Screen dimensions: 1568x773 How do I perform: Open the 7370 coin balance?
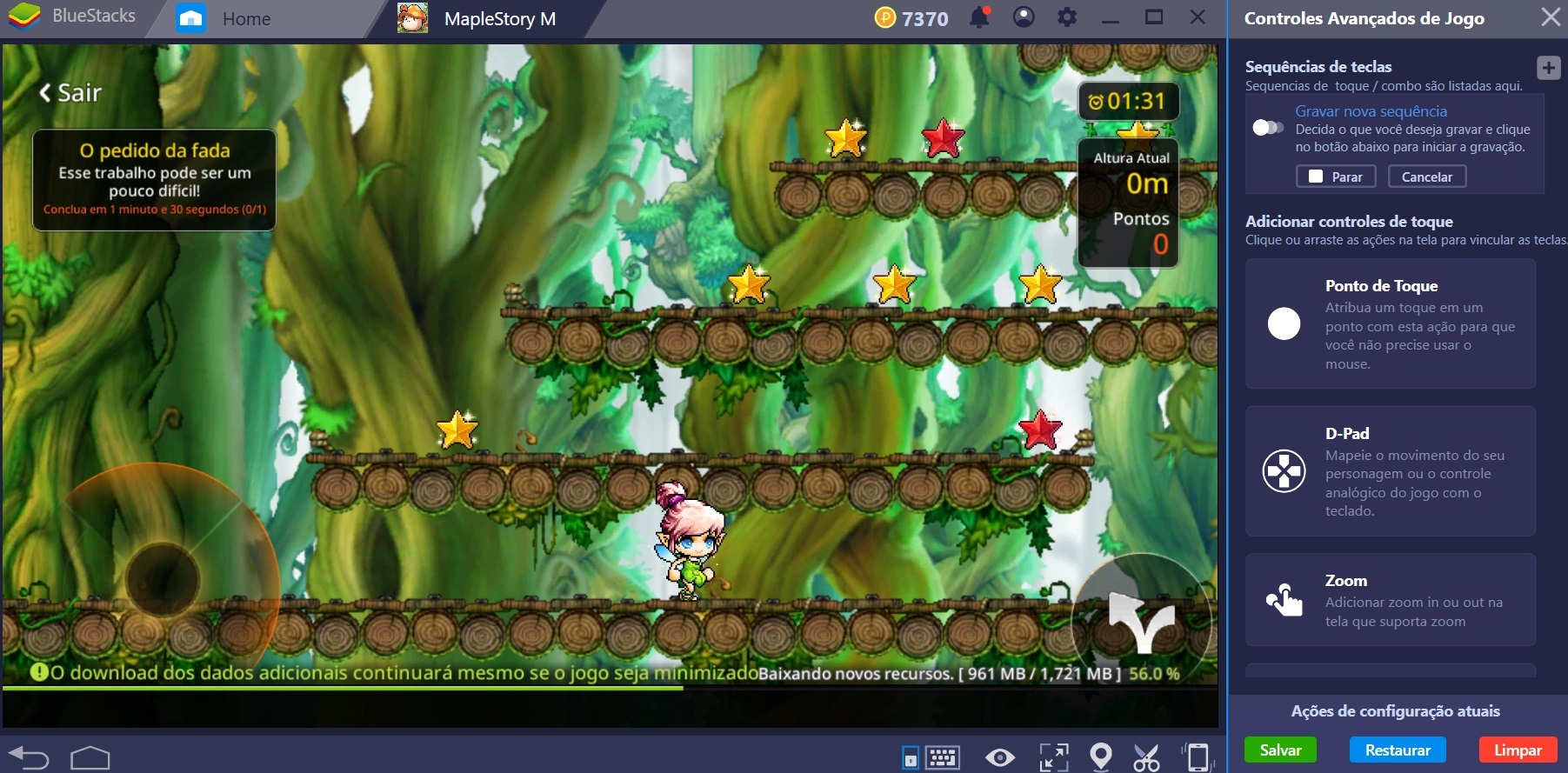tap(911, 18)
